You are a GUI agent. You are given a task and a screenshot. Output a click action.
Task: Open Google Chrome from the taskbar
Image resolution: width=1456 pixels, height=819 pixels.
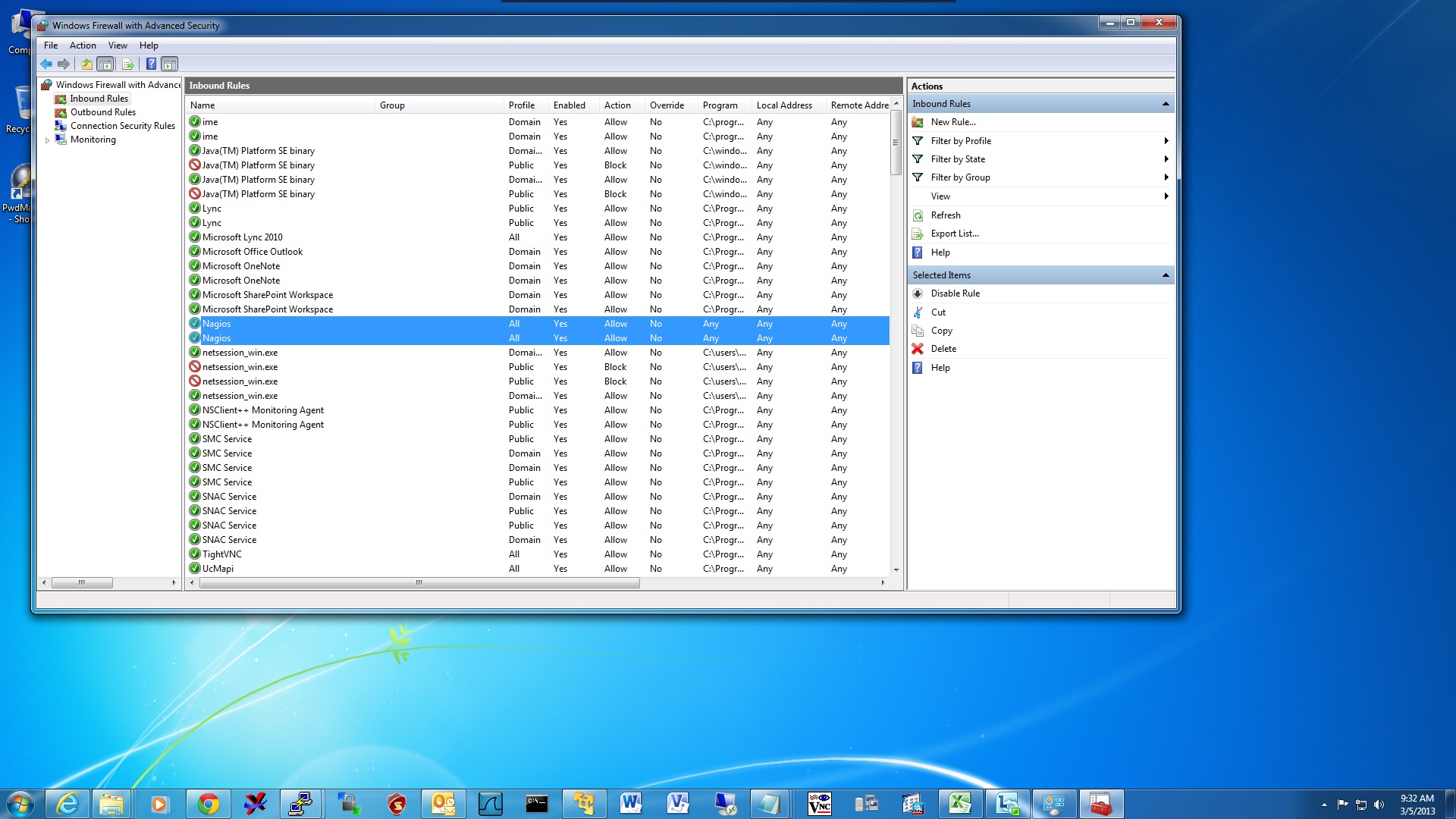(x=208, y=804)
